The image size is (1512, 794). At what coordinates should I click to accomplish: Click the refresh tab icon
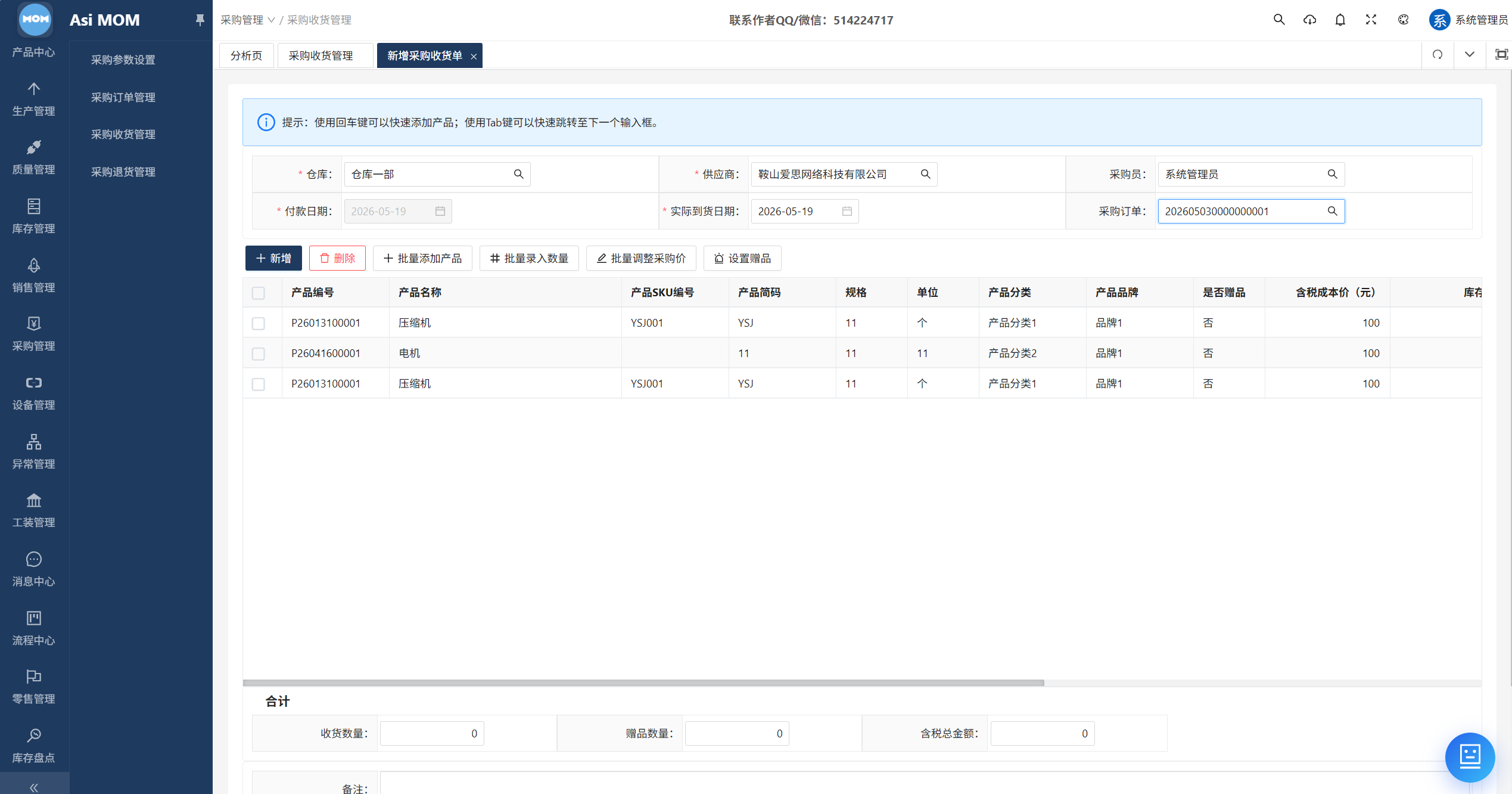tap(1438, 55)
